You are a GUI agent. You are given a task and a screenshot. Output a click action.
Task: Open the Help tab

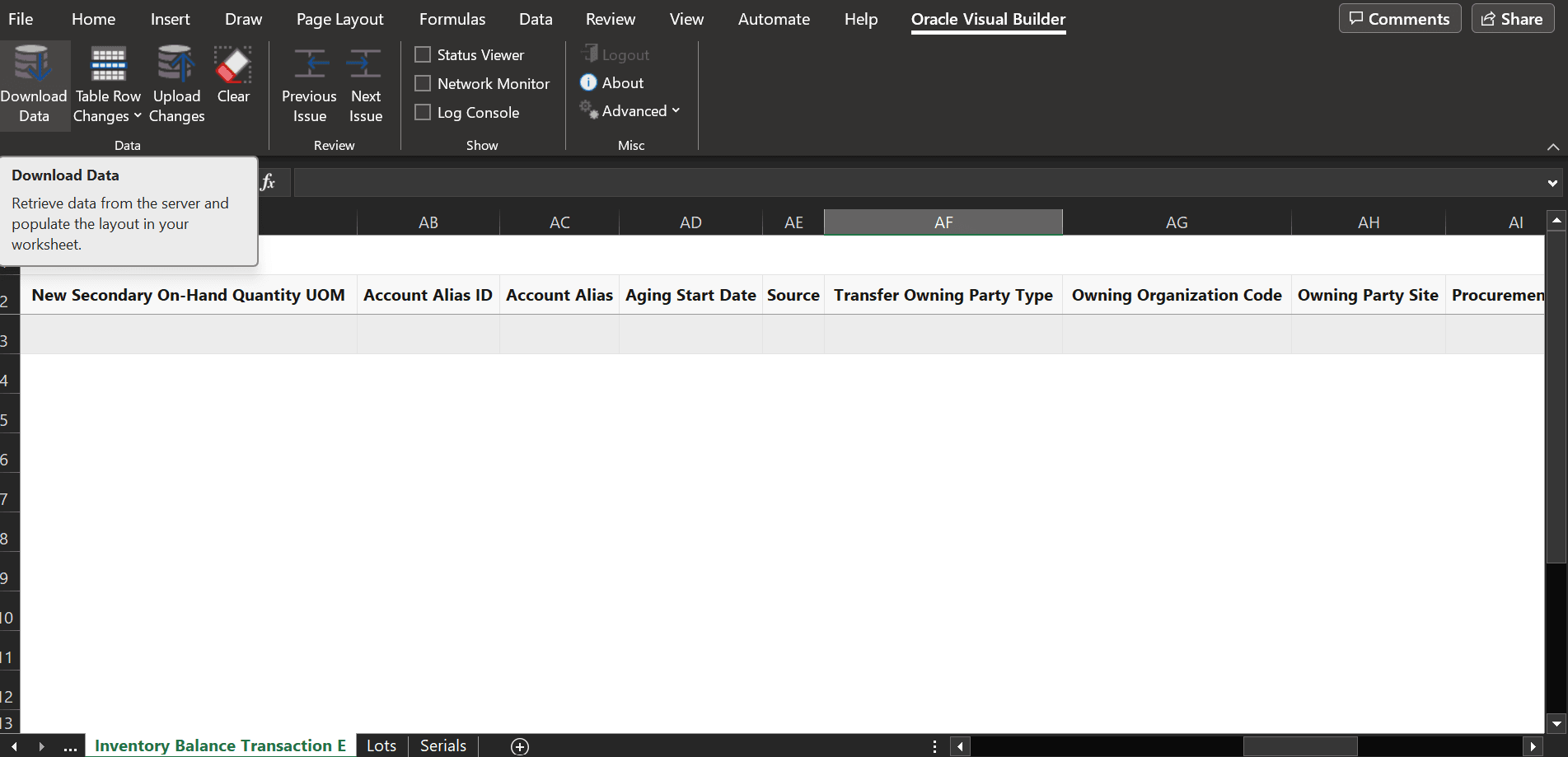pyautogui.click(x=861, y=19)
